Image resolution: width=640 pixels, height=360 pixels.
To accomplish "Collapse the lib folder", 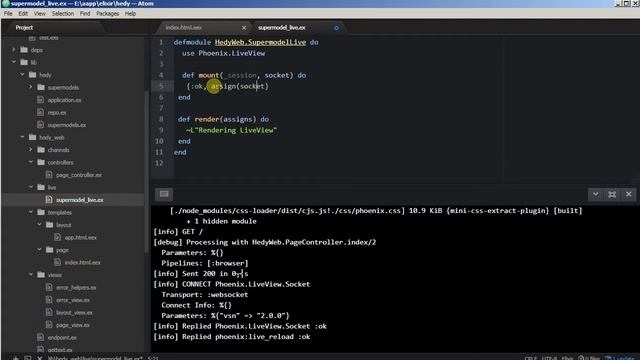I will point(14,62).
